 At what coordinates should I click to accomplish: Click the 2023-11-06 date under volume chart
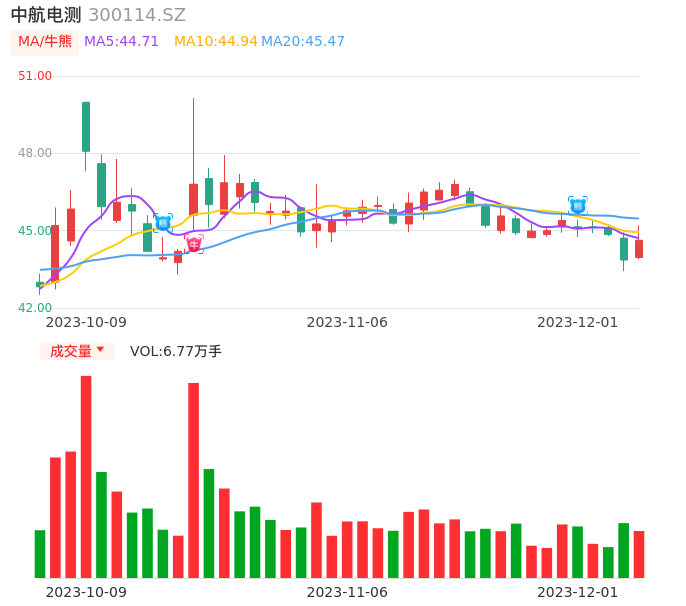pyautogui.click(x=347, y=592)
